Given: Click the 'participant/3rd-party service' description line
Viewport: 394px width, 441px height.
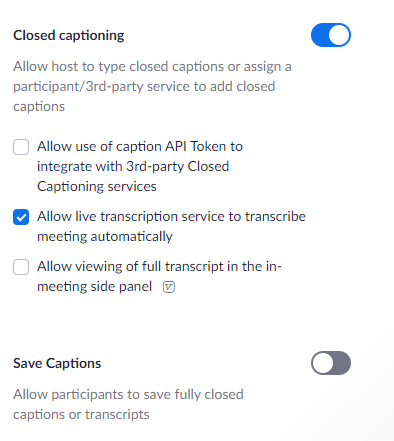Looking at the screenshot, I should (144, 86).
